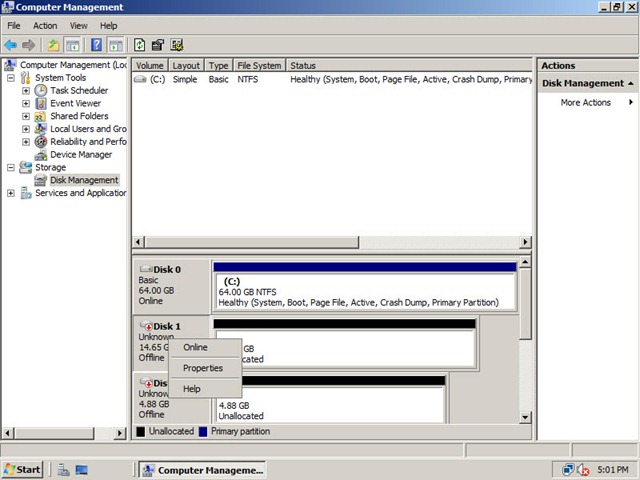Click the Forward arrow toolbar icon
640x480 pixels.
coord(28,45)
